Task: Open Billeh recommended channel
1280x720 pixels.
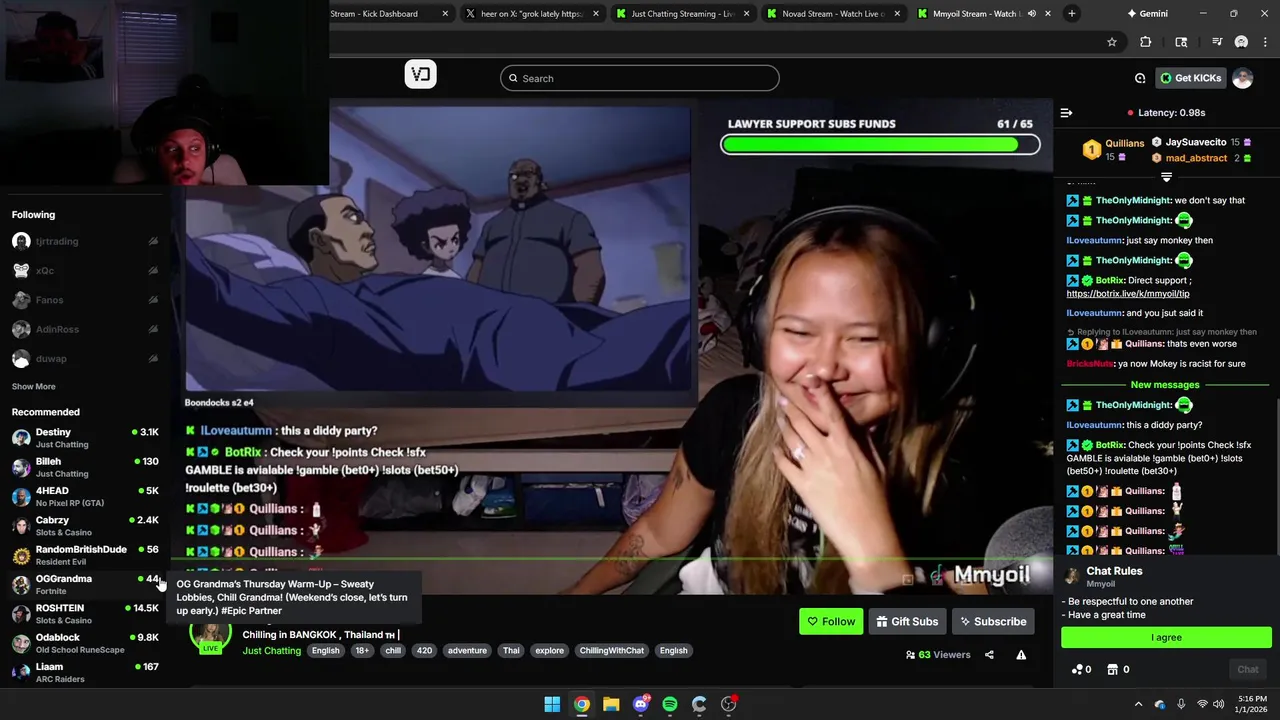Action: tap(85, 467)
